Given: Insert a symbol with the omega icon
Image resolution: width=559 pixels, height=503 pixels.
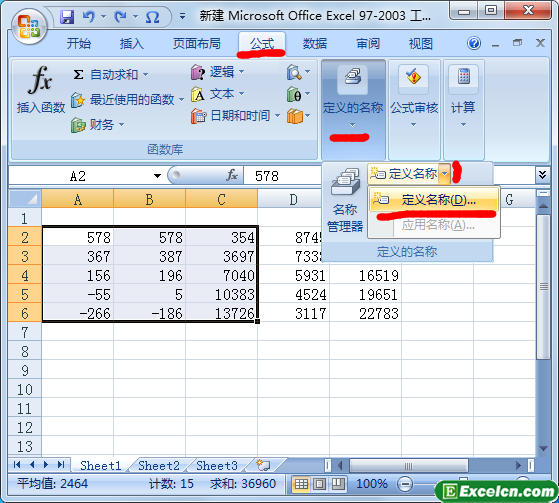Looking at the screenshot, I should tap(153, 17).
